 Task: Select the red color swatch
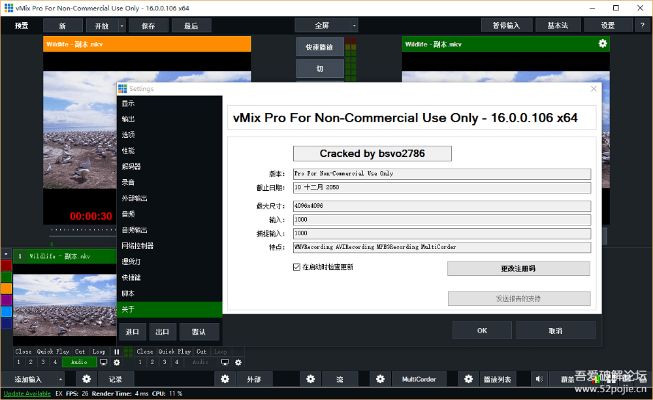tap(6, 265)
